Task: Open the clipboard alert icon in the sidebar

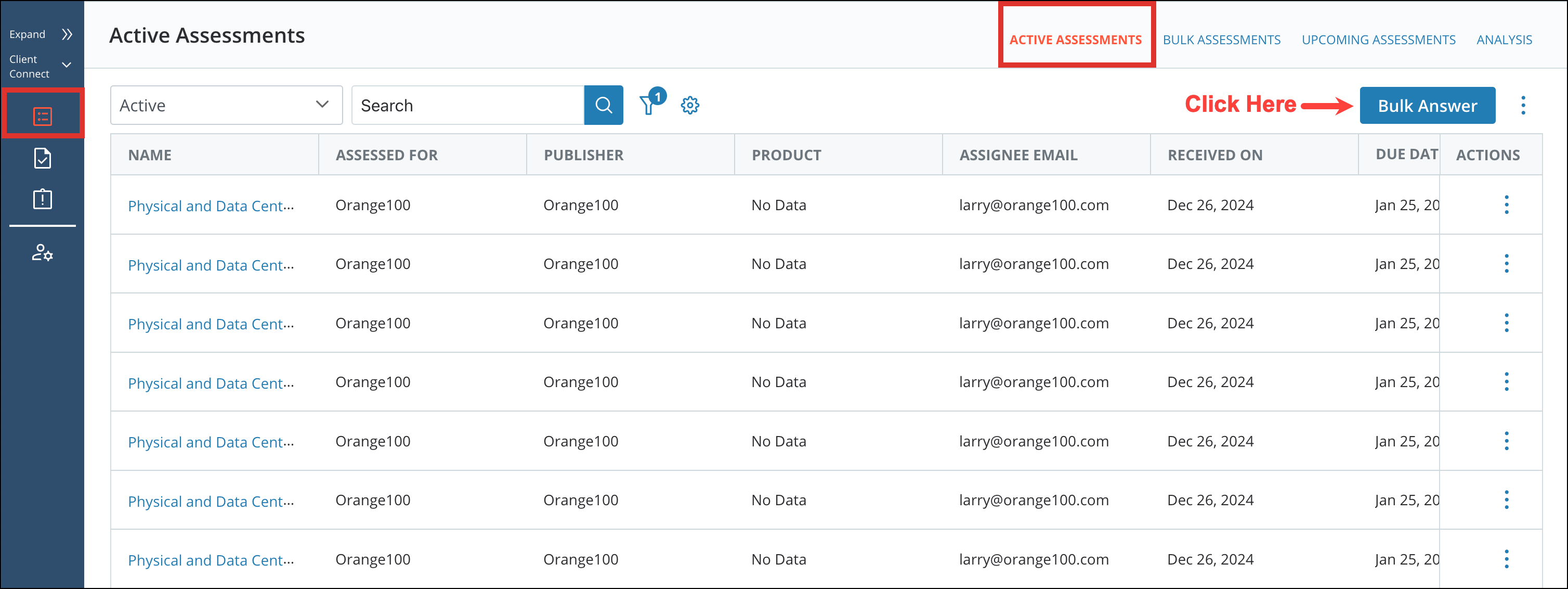Action: click(x=43, y=199)
